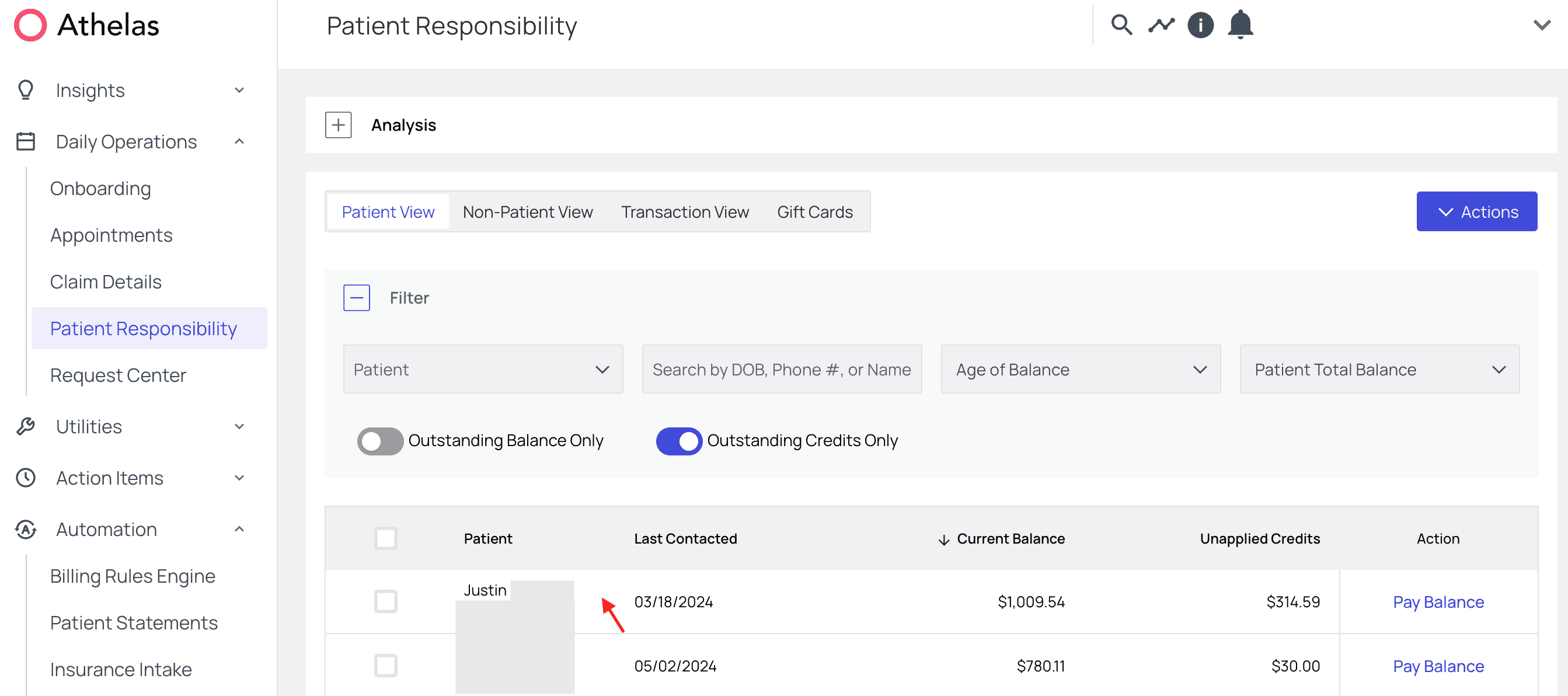1568x696 pixels.
Task: Click the Insights lightbulb icon
Action: [x=26, y=90]
